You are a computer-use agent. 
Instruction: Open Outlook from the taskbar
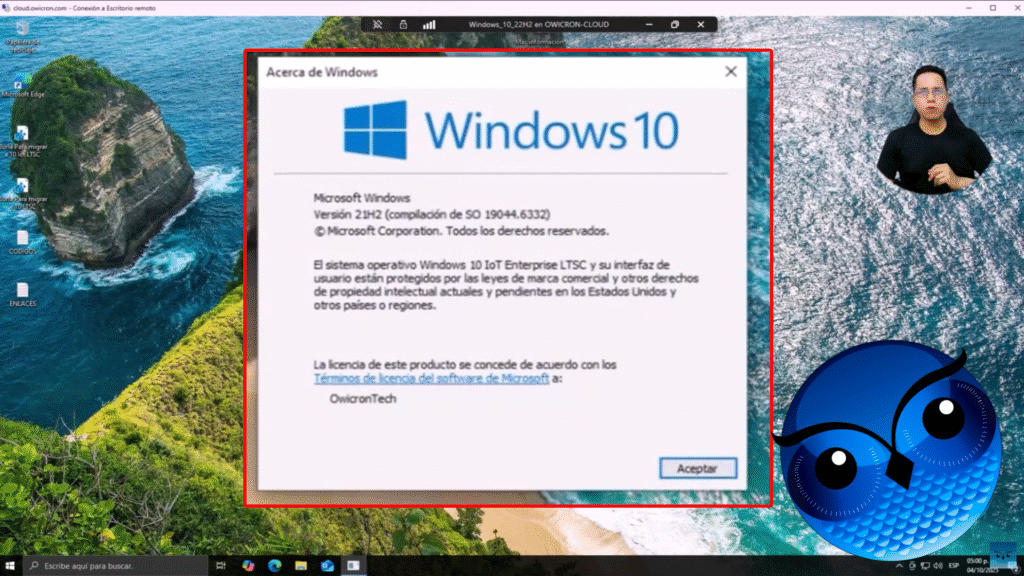tap(327, 565)
